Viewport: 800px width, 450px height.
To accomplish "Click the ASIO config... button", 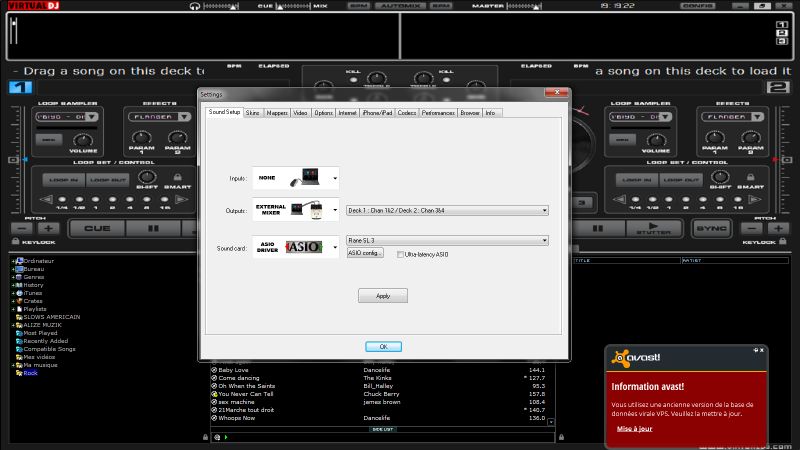I will [x=365, y=254].
